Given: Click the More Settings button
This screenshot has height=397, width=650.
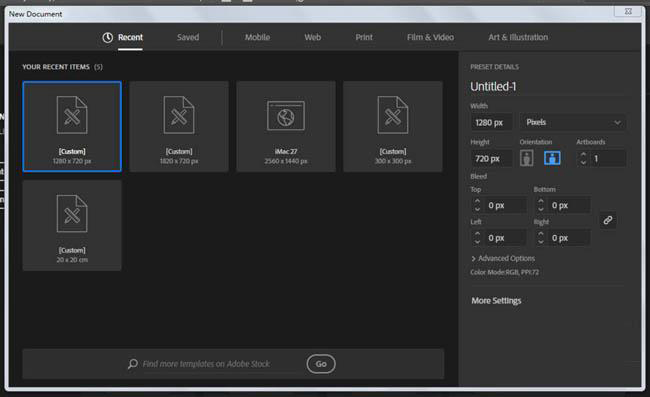Looking at the screenshot, I should pos(496,300).
